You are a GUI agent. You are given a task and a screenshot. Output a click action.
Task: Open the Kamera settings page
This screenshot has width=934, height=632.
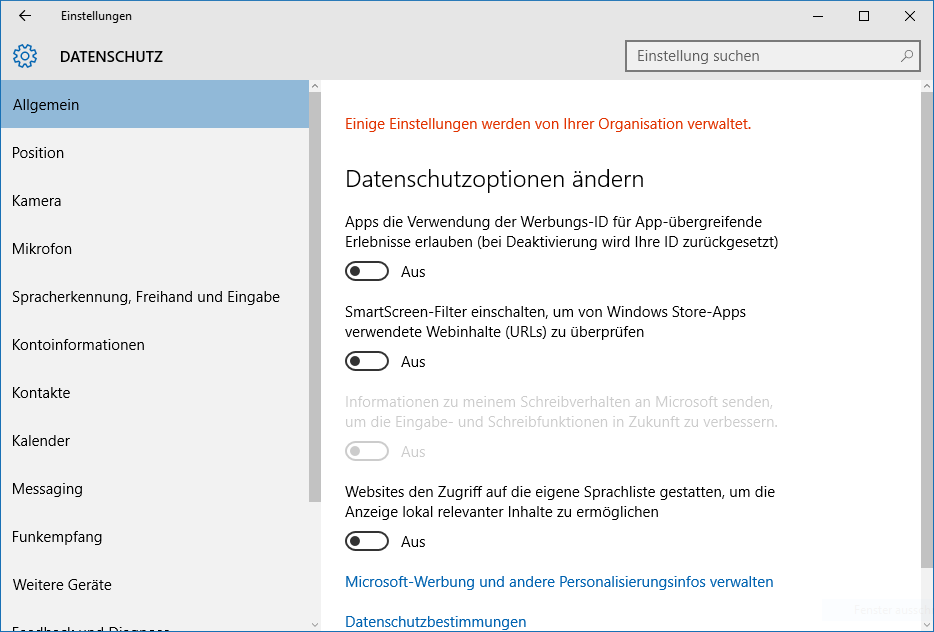click(x=37, y=201)
